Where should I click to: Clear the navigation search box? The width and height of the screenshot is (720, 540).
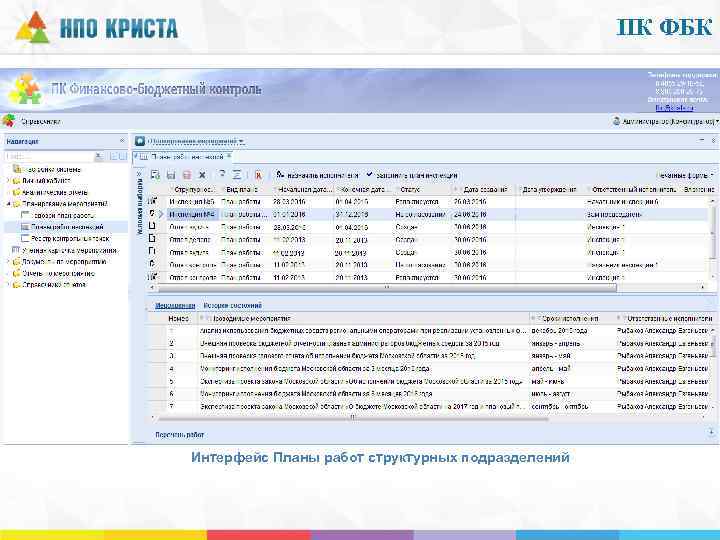[99, 157]
